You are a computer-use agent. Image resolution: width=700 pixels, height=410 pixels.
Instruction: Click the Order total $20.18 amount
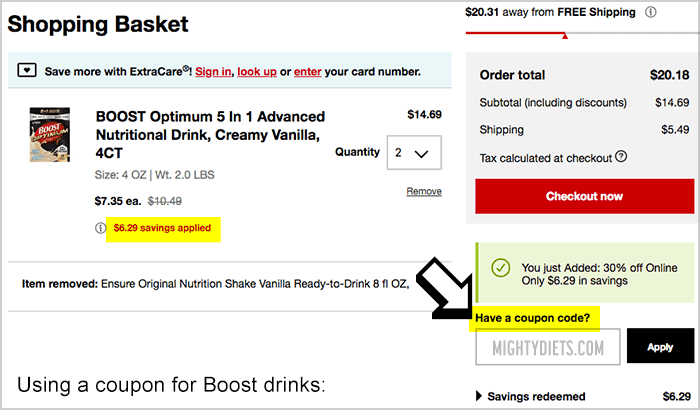click(670, 75)
